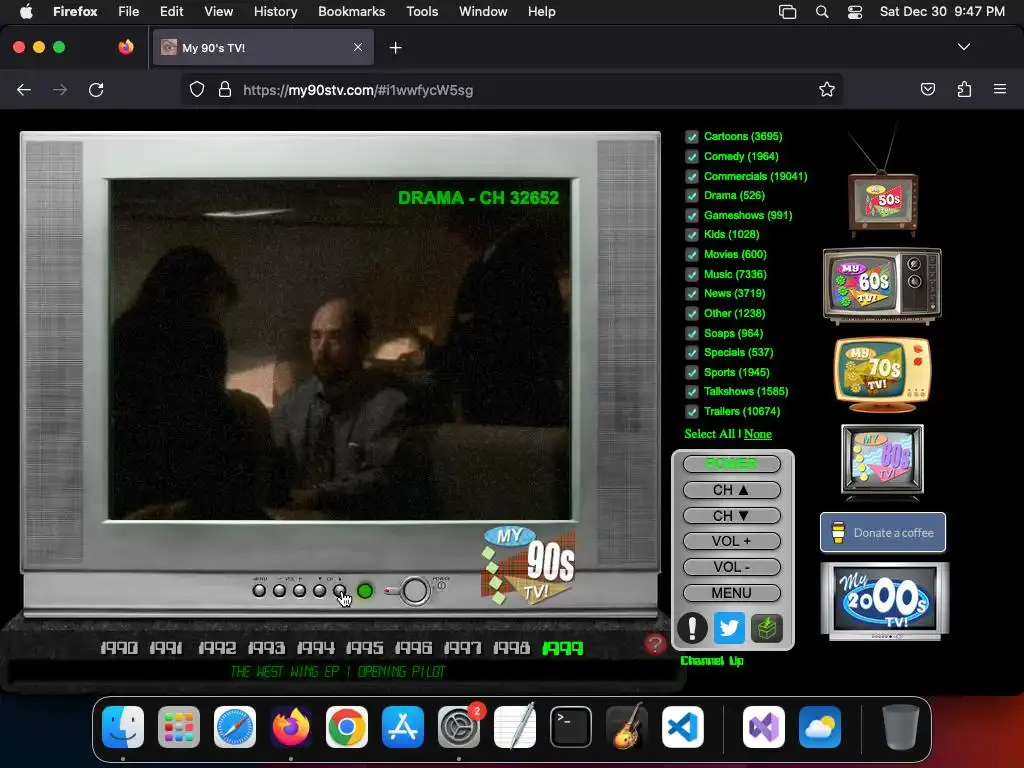
Task: Toggle the Commercials (19041) checkbox
Action: [x=692, y=176]
